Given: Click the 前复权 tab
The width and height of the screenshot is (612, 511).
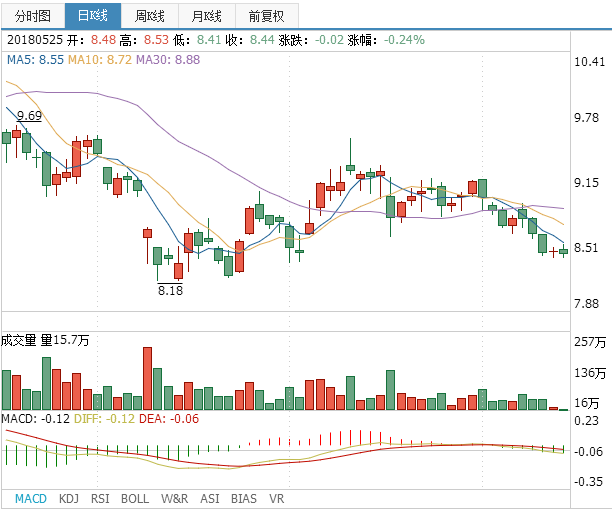Looking at the screenshot, I should 267,16.
